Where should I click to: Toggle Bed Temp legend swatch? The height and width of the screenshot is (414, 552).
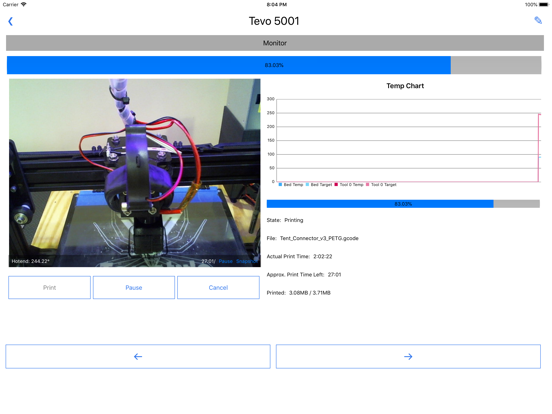pyautogui.click(x=281, y=184)
